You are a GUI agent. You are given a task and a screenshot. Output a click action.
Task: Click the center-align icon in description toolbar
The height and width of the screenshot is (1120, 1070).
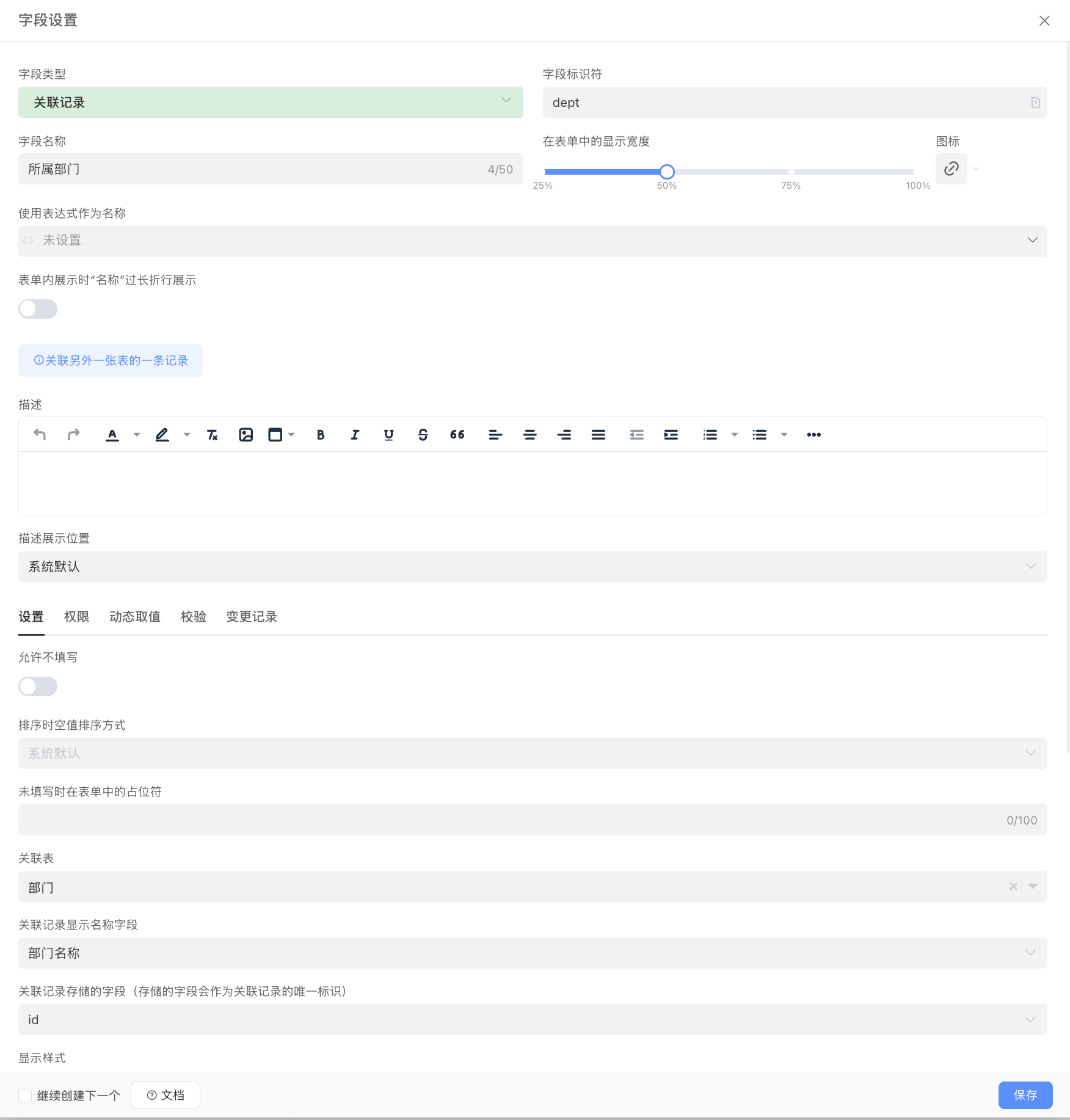tap(530, 434)
